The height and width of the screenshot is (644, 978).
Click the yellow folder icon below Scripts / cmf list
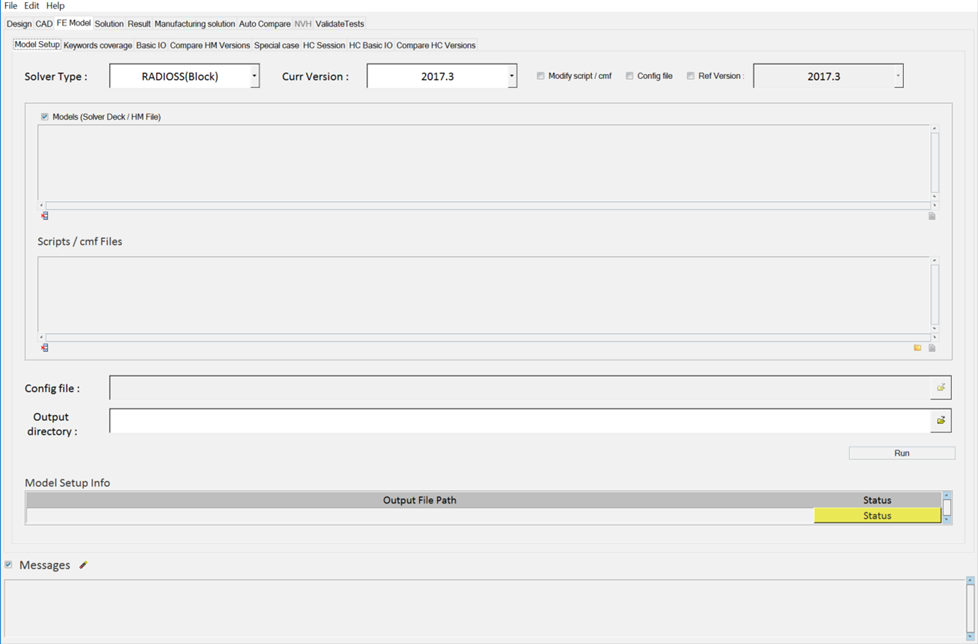click(x=917, y=348)
